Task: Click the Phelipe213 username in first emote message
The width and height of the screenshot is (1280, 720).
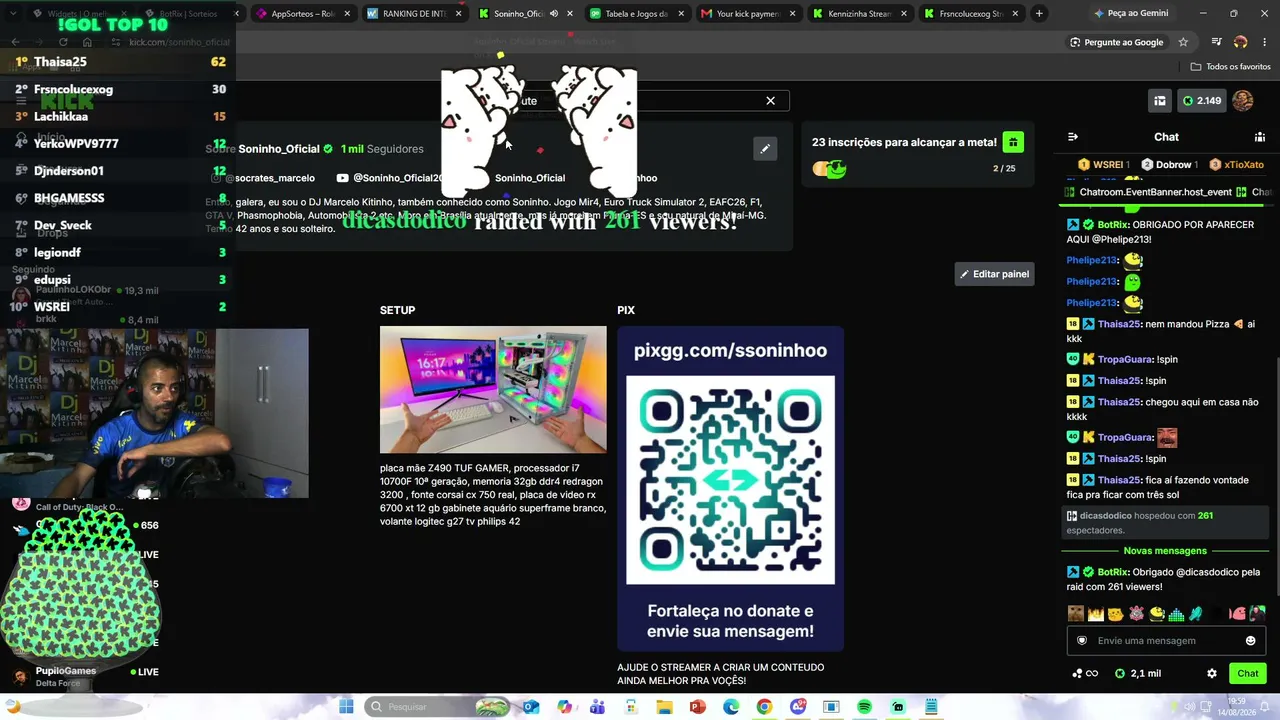Action: 1091,260
